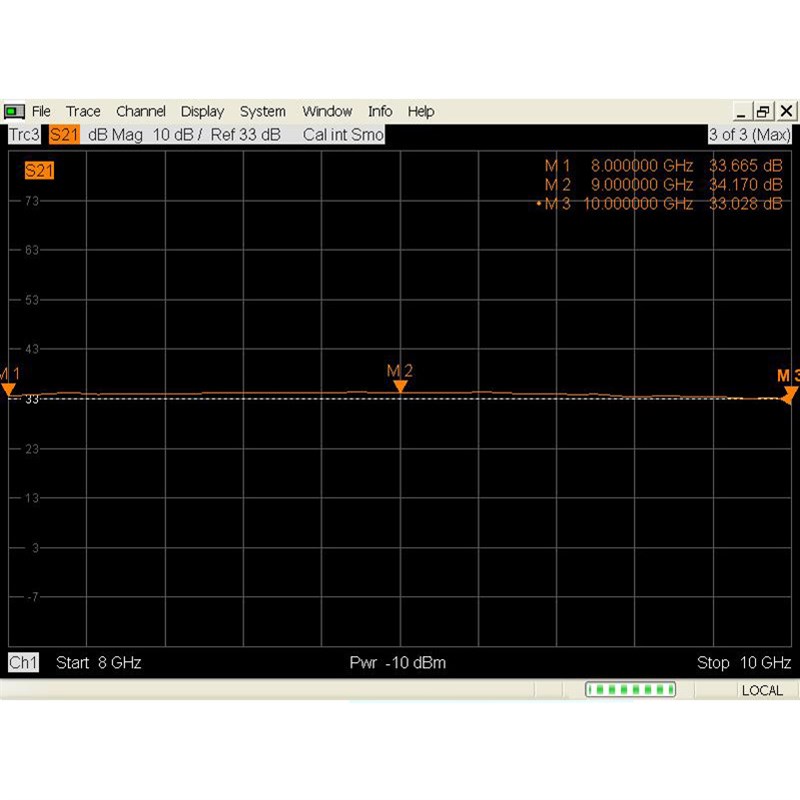Click the green sweep progress bar
This screenshot has height=800, width=800.
pyautogui.click(x=631, y=690)
